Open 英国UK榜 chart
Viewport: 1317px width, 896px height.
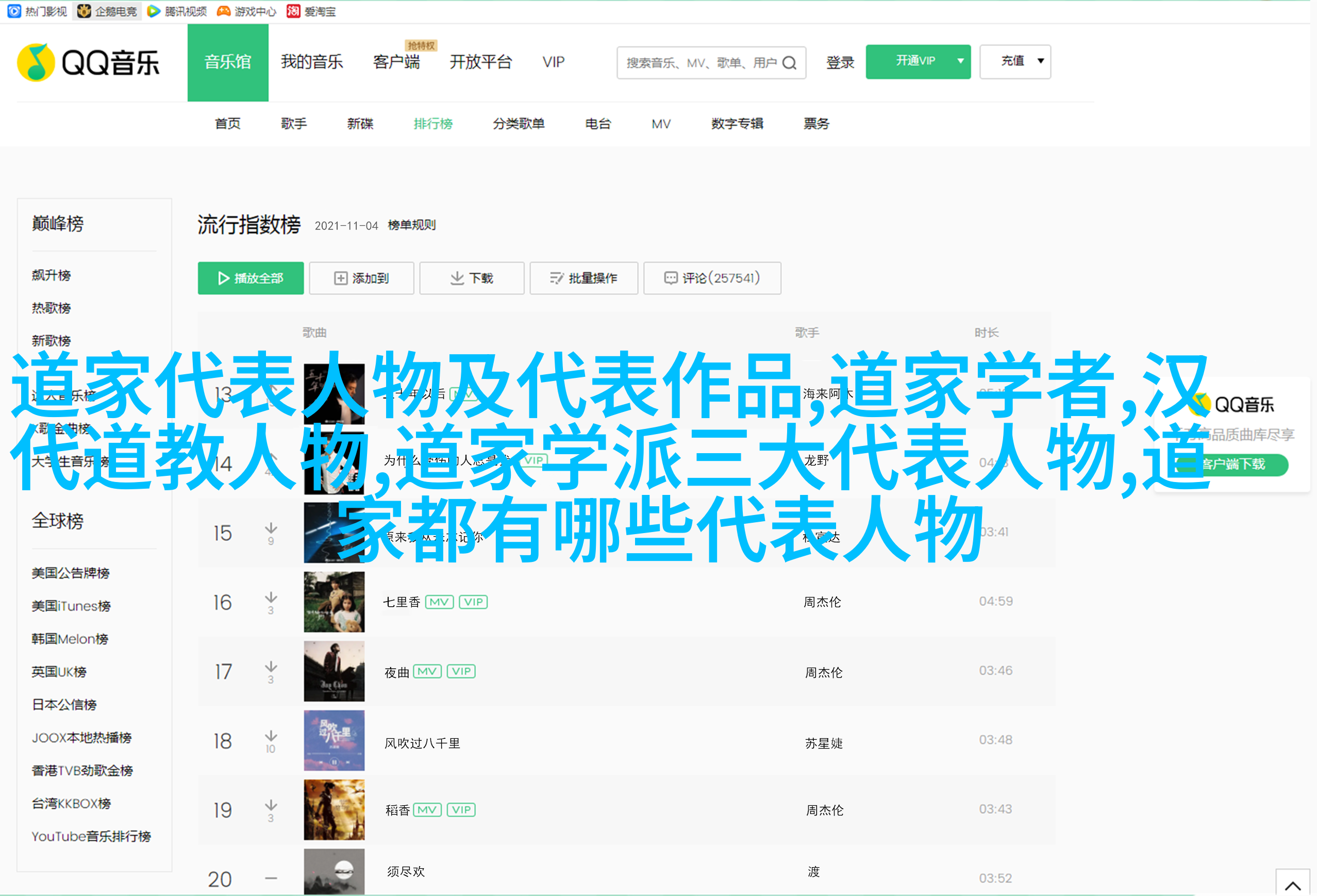(x=59, y=672)
